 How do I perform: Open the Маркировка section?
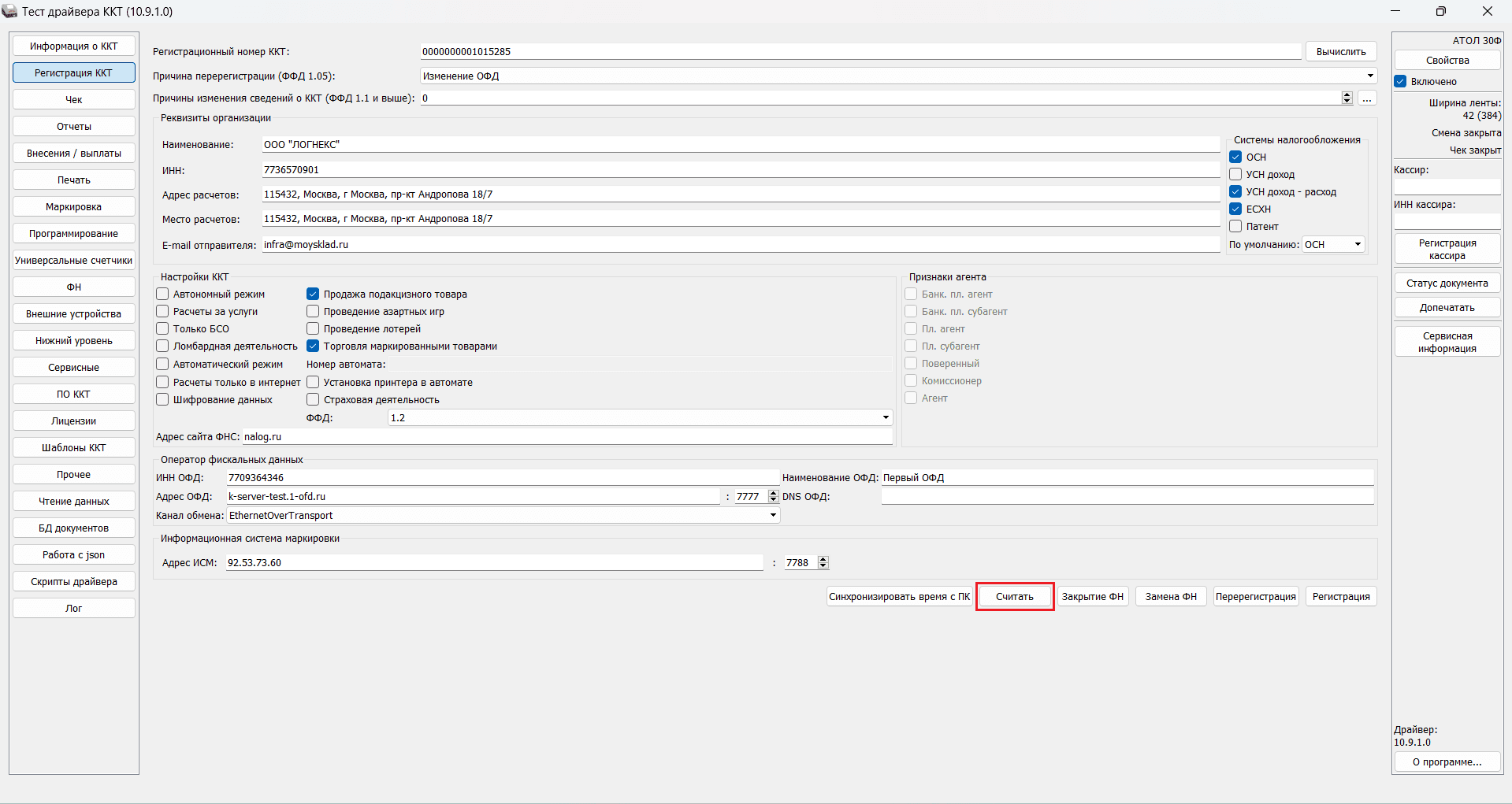[x=74, y=206]
